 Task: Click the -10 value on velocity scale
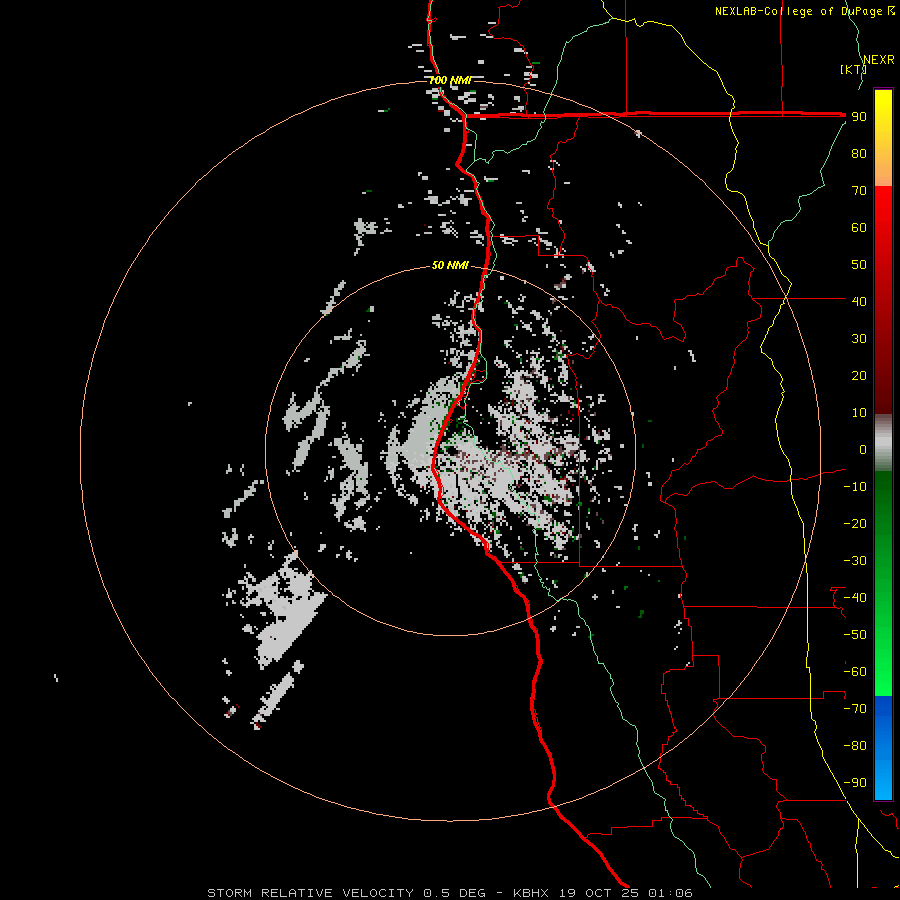pos(855,487)
